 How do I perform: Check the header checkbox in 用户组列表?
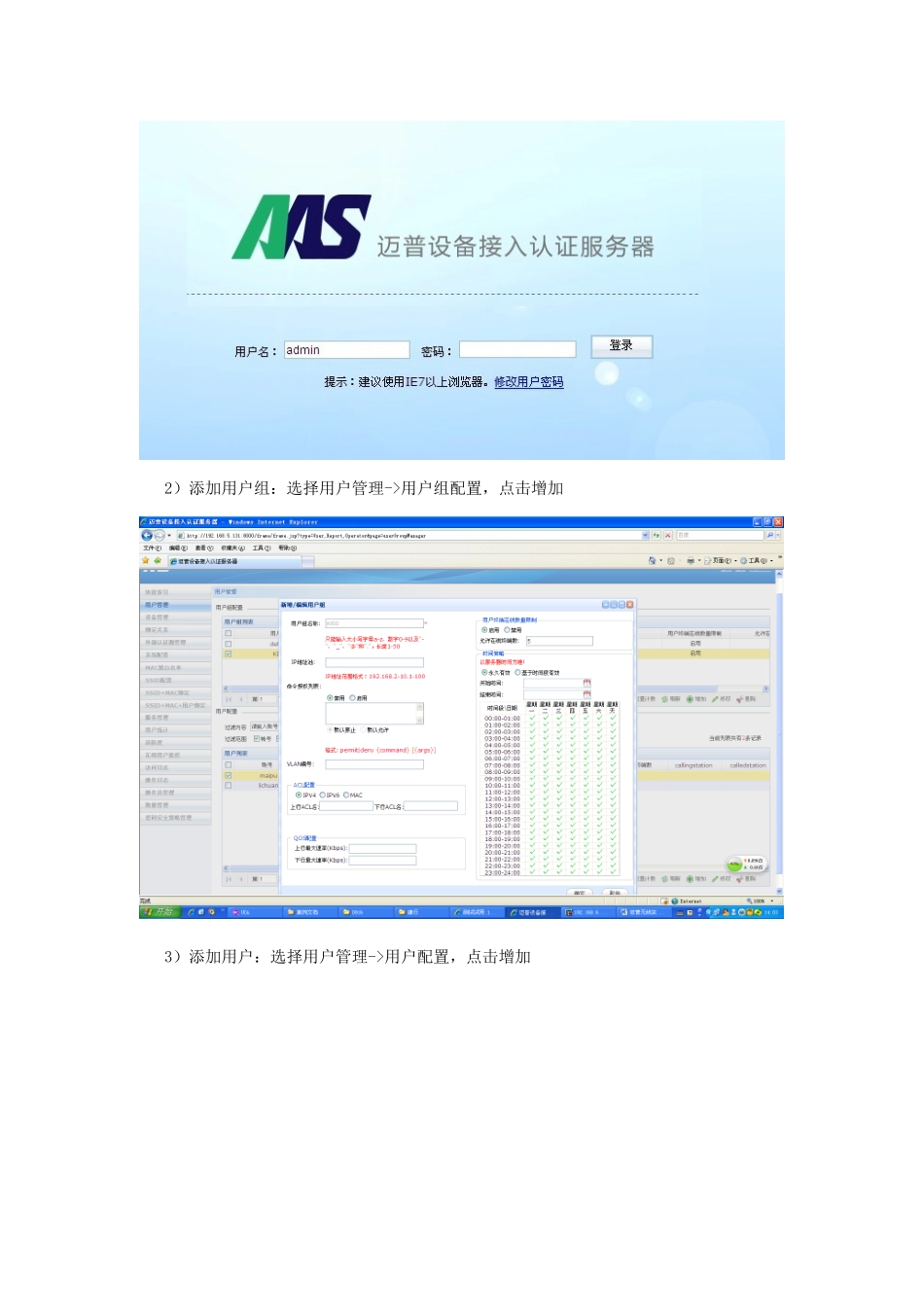pyautogui.click(x=228, y=633)
